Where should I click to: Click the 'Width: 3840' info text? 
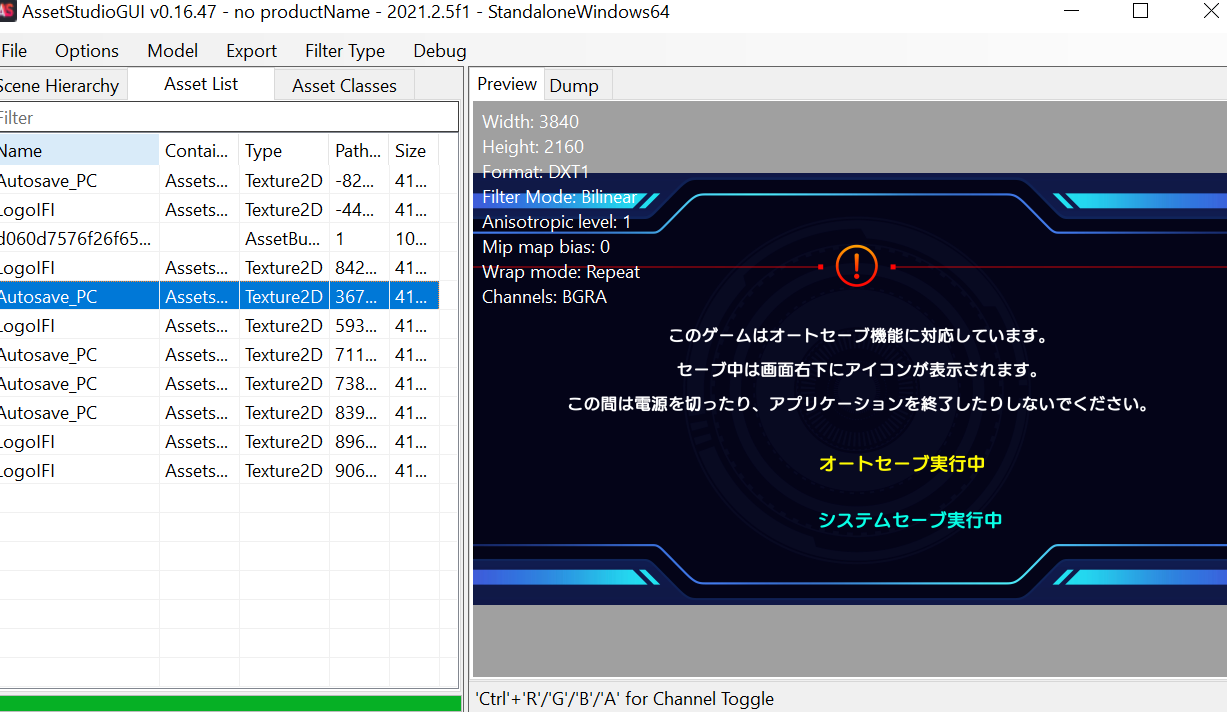[x=531, y=122]
